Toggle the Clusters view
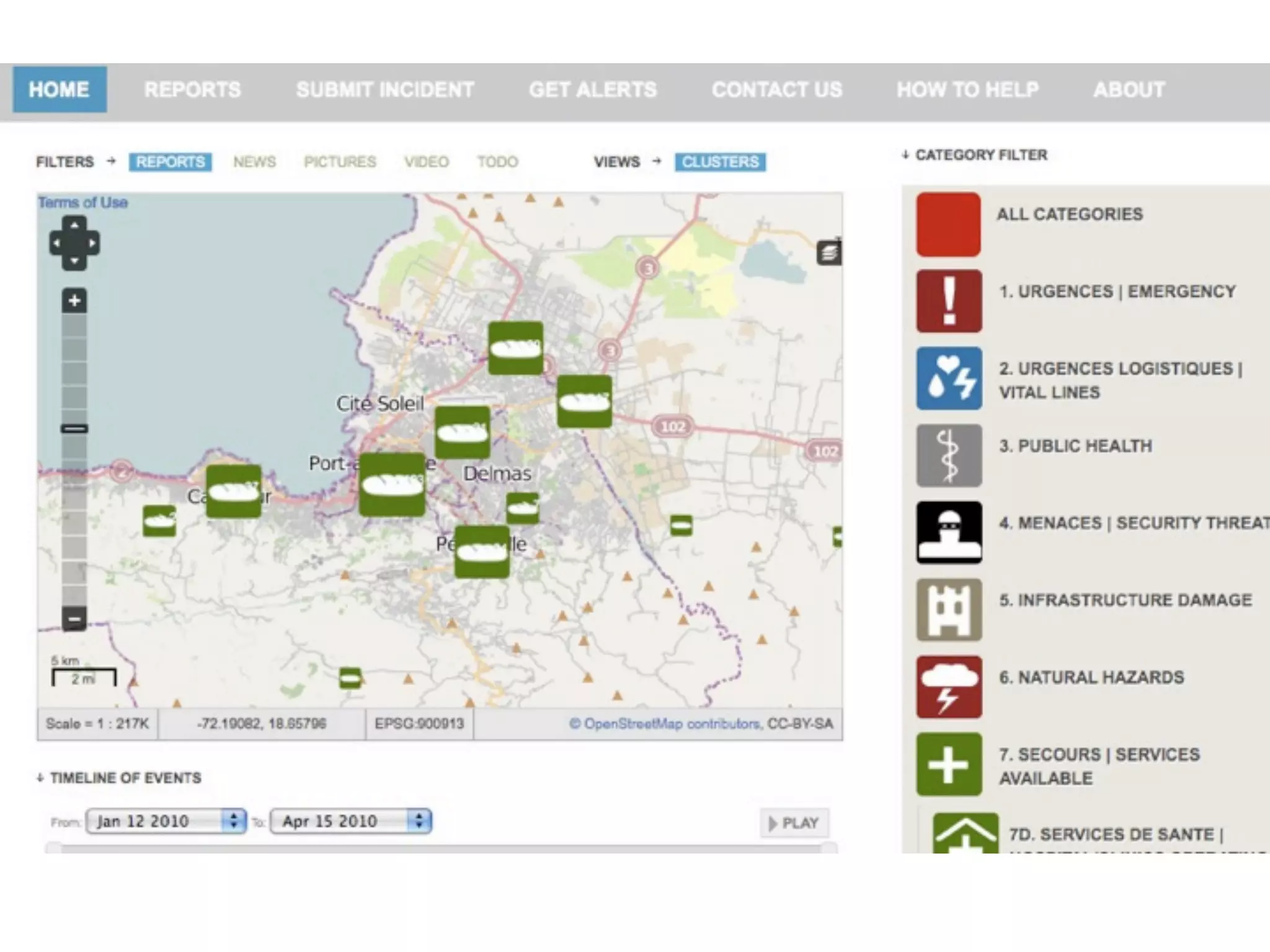The width and height of the screenshot is (1270, 952). (x=720, y=162)
